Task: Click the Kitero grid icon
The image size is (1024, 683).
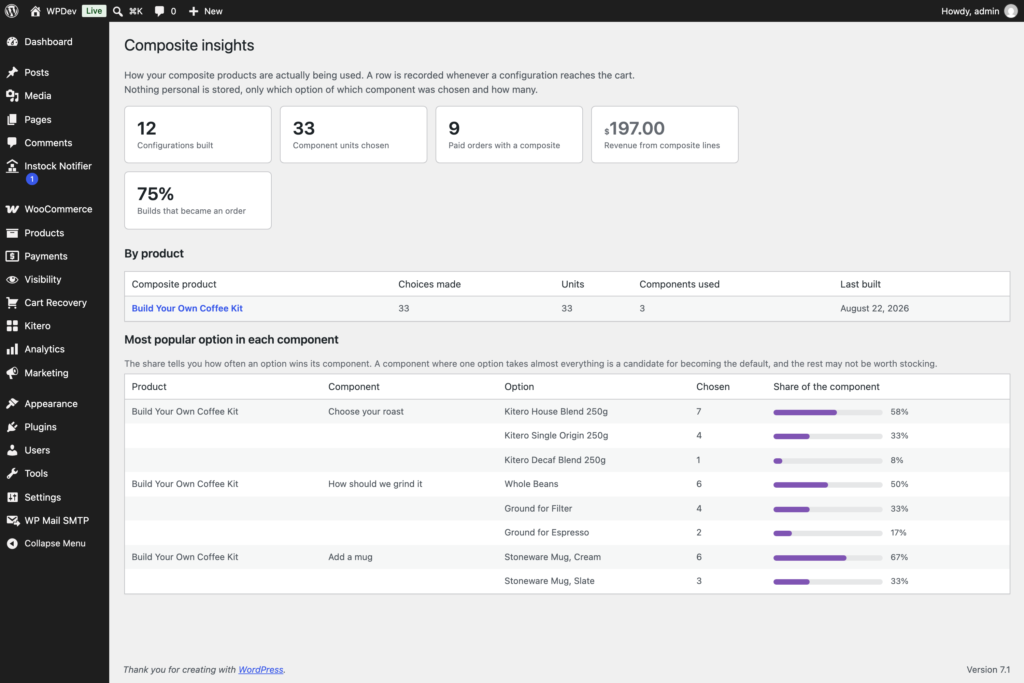Action: 12,326
